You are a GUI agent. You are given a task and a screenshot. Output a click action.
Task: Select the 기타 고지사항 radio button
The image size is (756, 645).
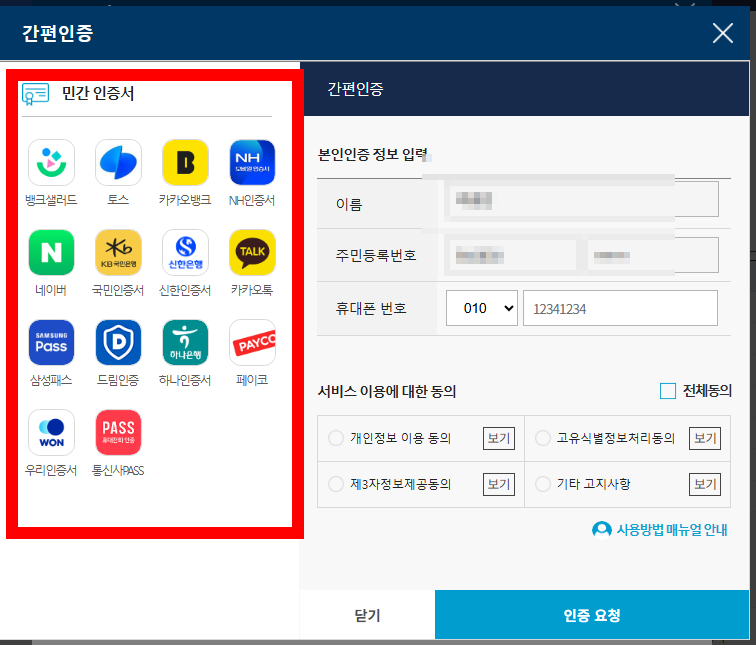543,484
